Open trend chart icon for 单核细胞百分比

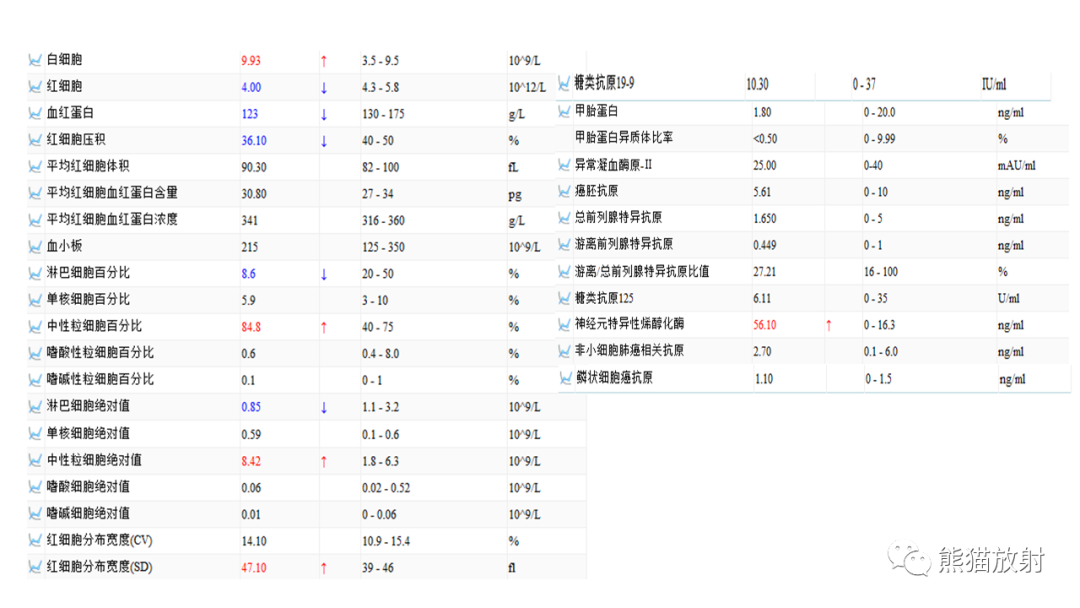(34, 300)
